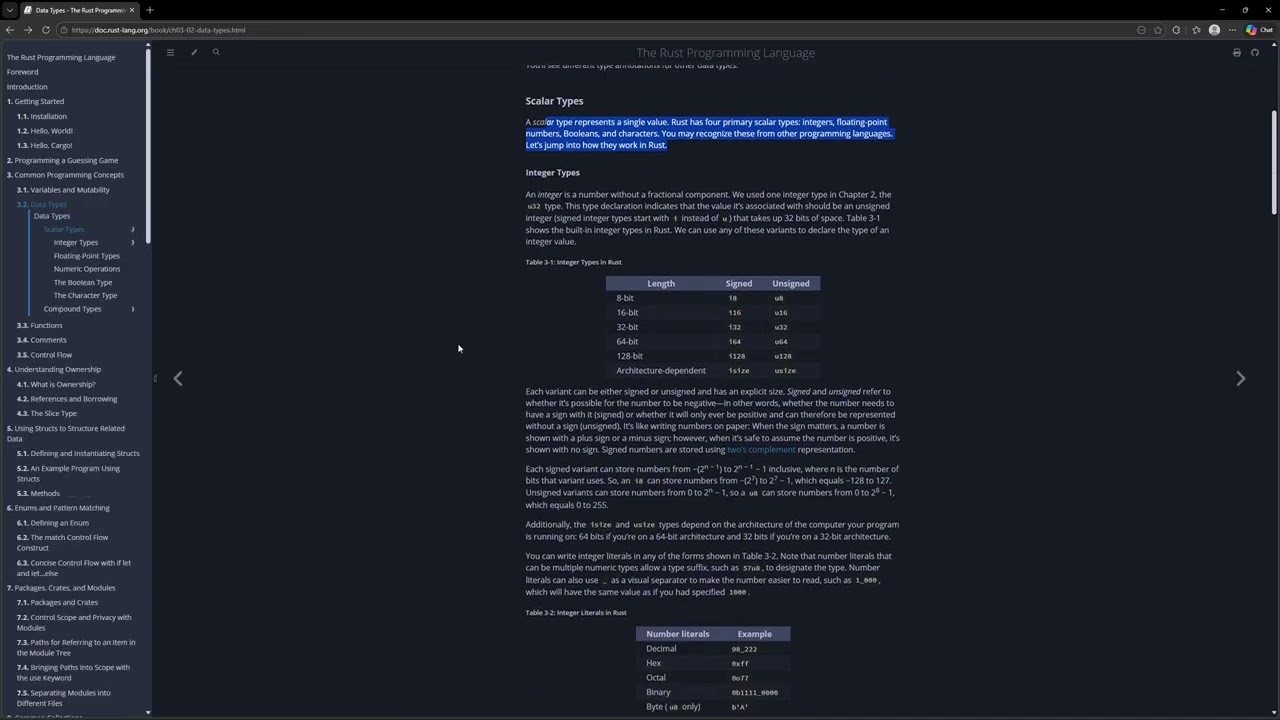
Task: Open browser Settings and more menu
Action: pos(1232,30)
